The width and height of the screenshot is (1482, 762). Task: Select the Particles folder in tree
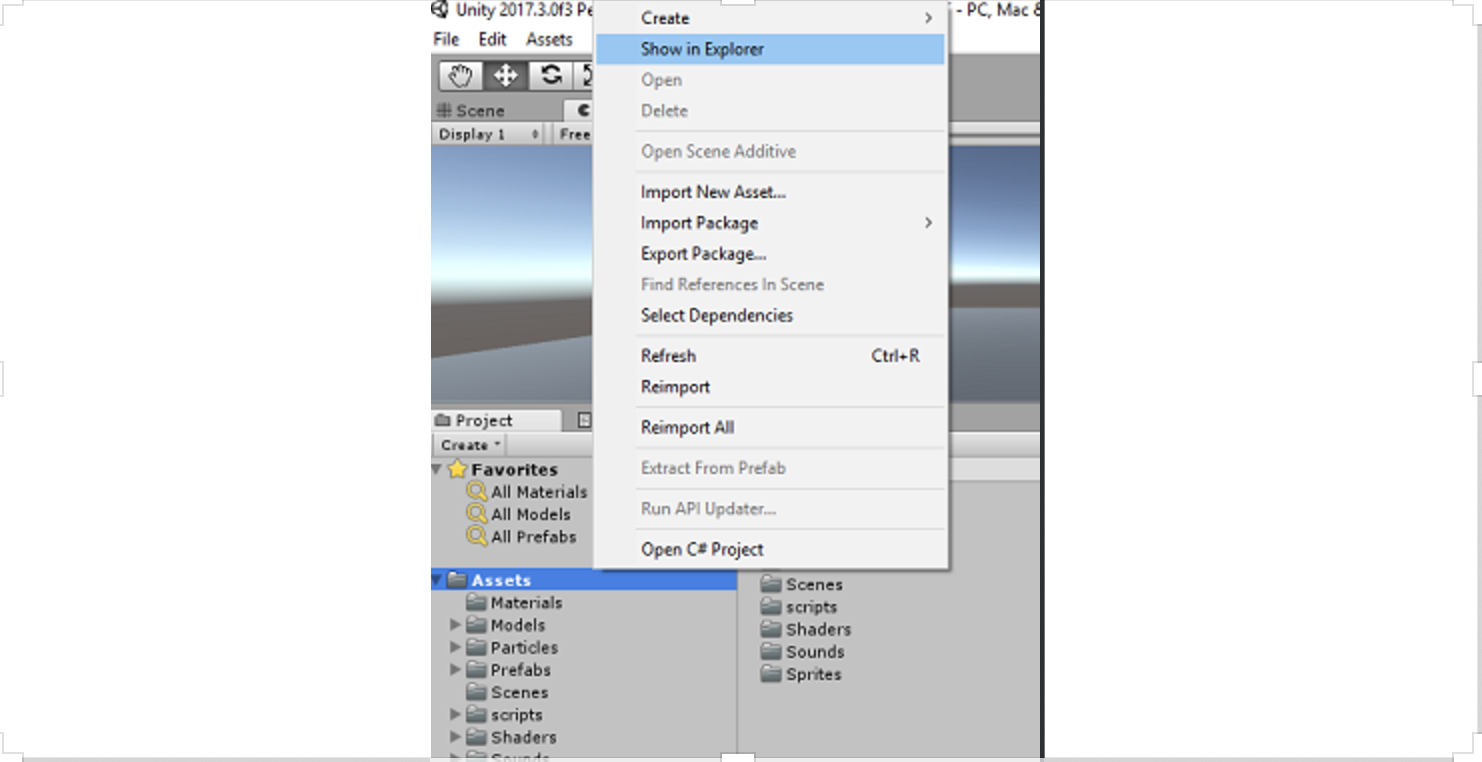pyautogui.click(x=524, y=648)
